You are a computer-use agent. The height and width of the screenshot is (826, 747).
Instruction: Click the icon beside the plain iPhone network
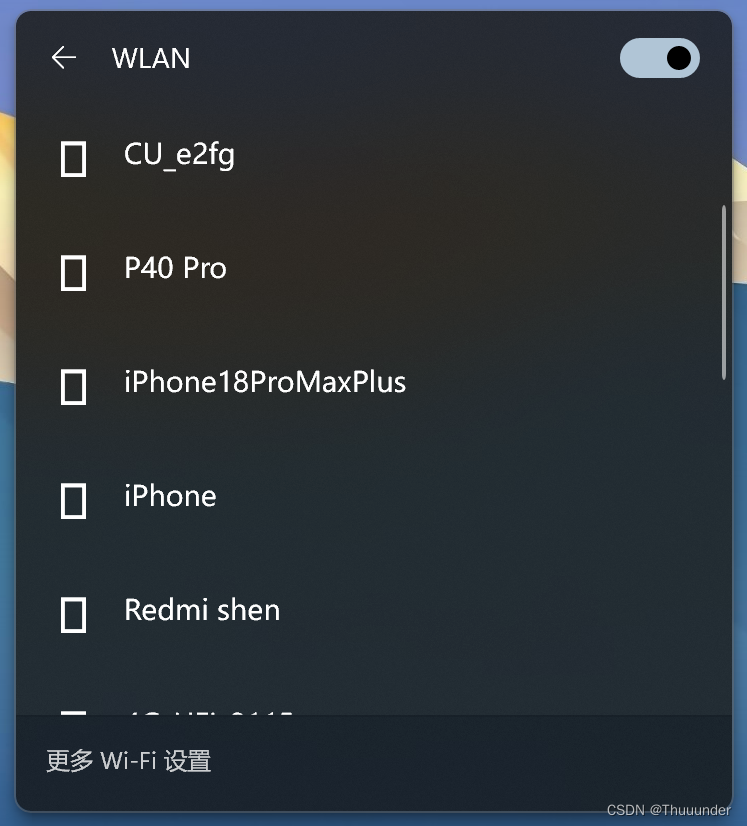pos(73,501)
